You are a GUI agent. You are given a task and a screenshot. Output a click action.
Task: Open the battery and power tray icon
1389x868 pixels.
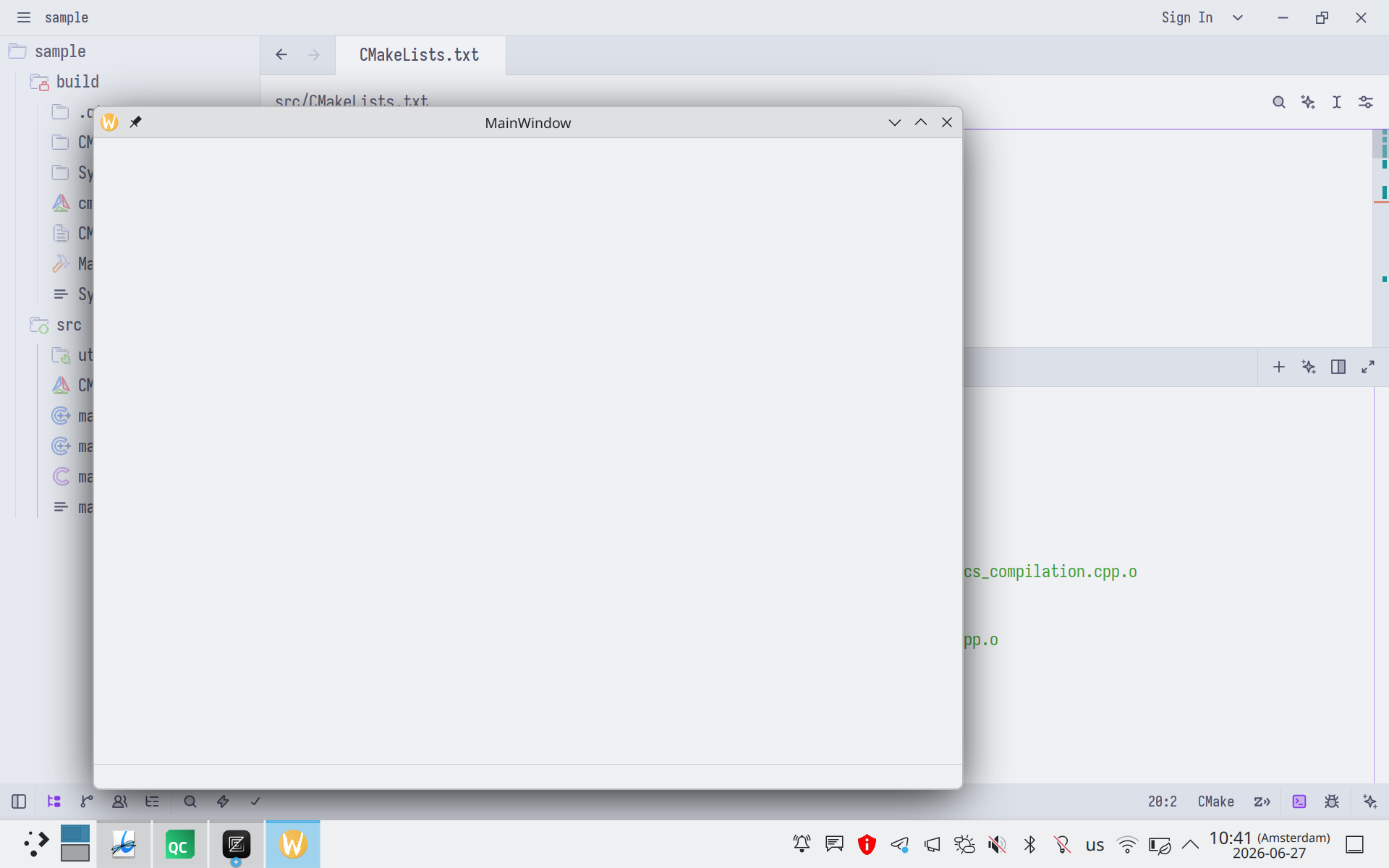pyautogui.click(x=1160, y=844)
